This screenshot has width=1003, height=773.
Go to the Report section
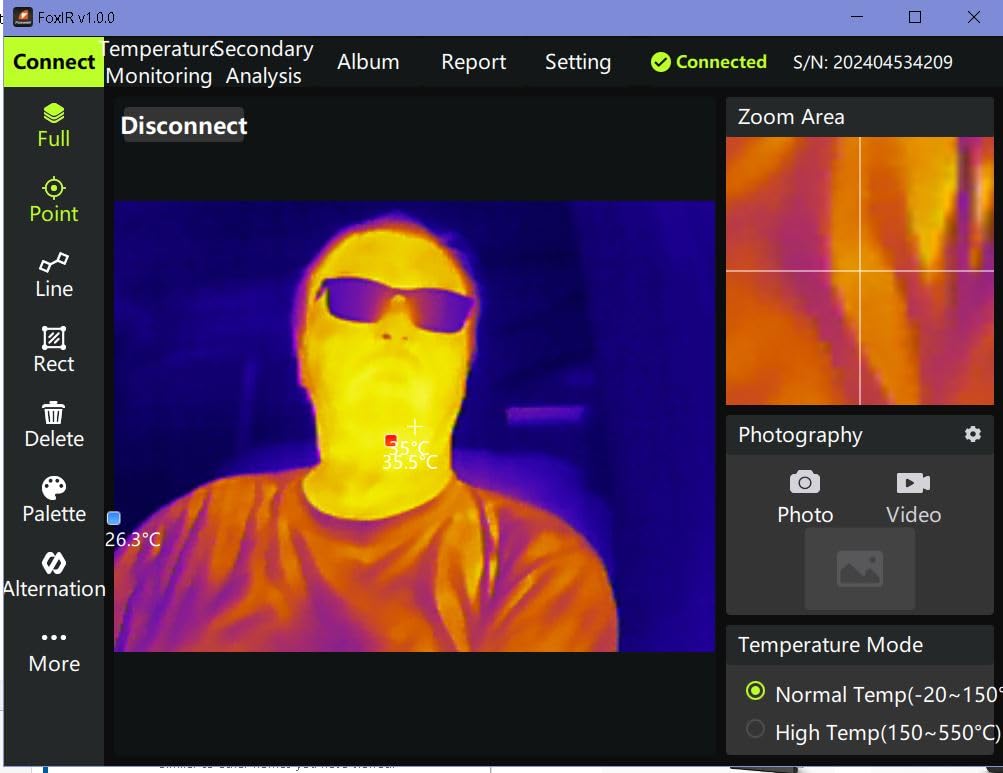point(473,61)
